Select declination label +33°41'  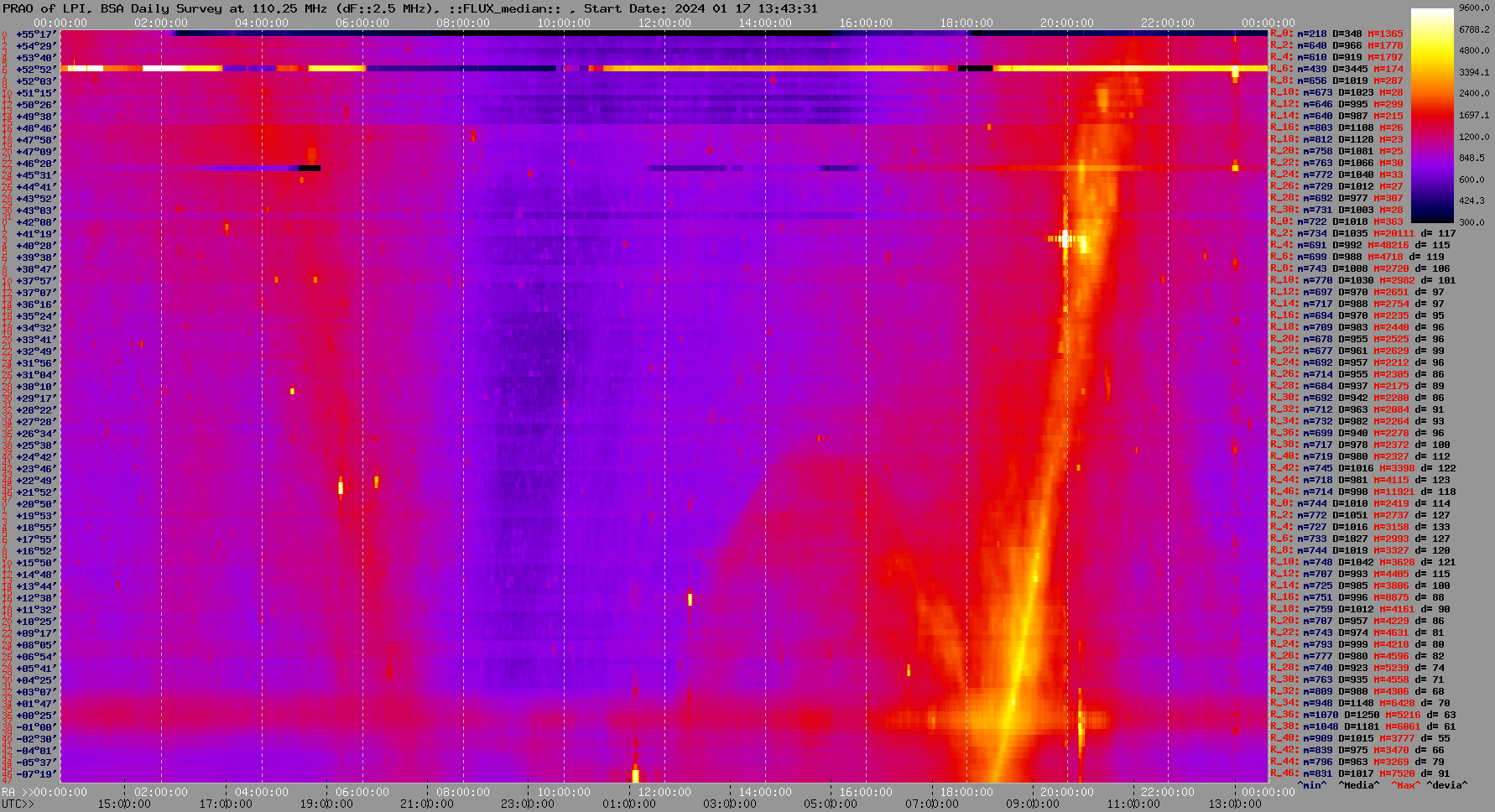[36, 340]
